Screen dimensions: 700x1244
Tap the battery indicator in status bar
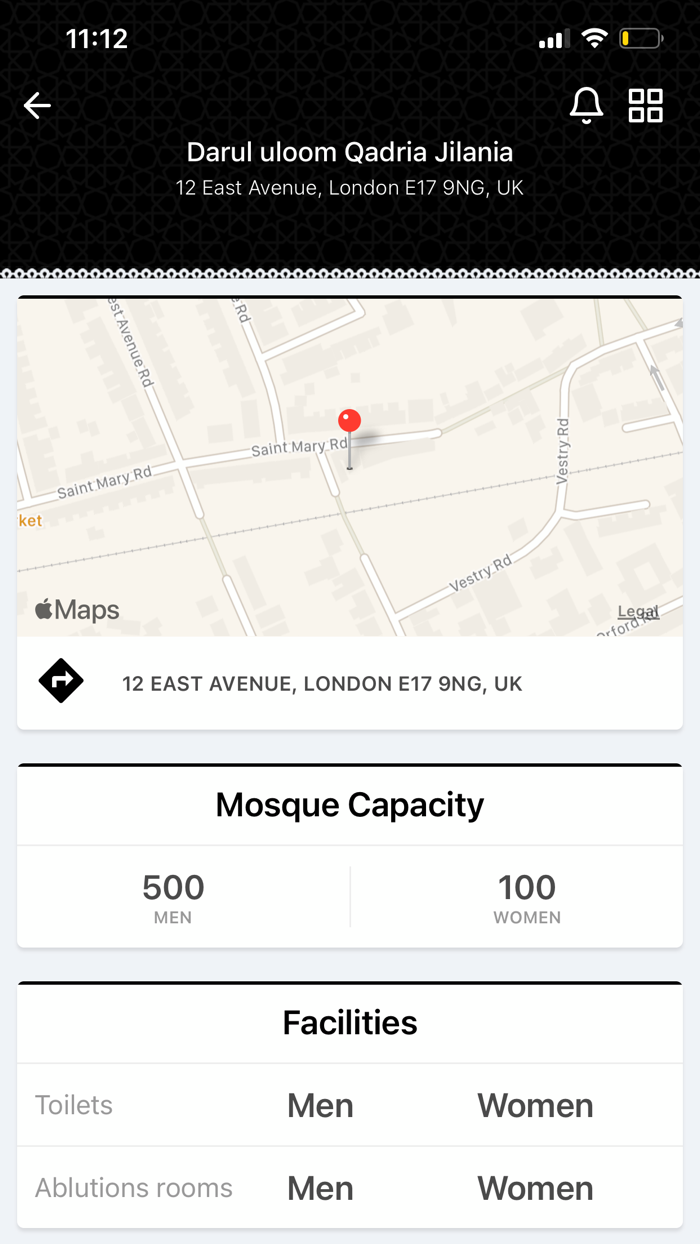pyautogui.click(x=640, y=38)
